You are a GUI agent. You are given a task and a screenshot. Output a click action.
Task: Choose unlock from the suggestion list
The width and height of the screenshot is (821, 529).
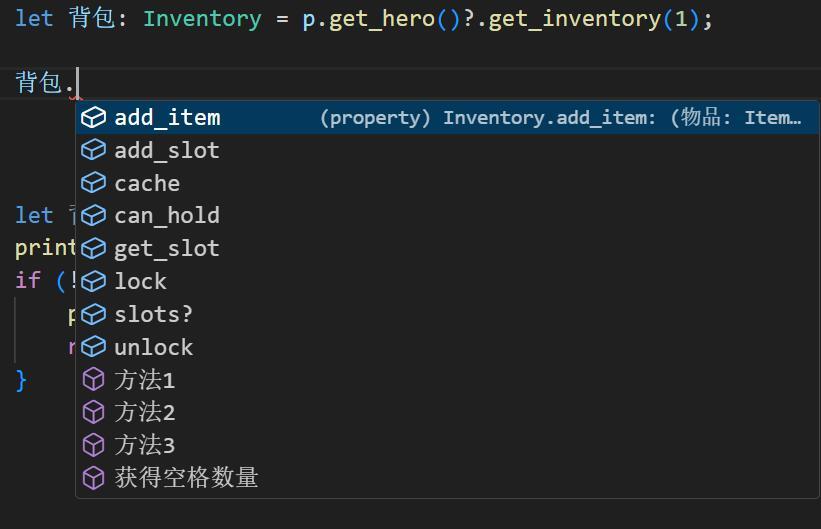tap(153, 347)
